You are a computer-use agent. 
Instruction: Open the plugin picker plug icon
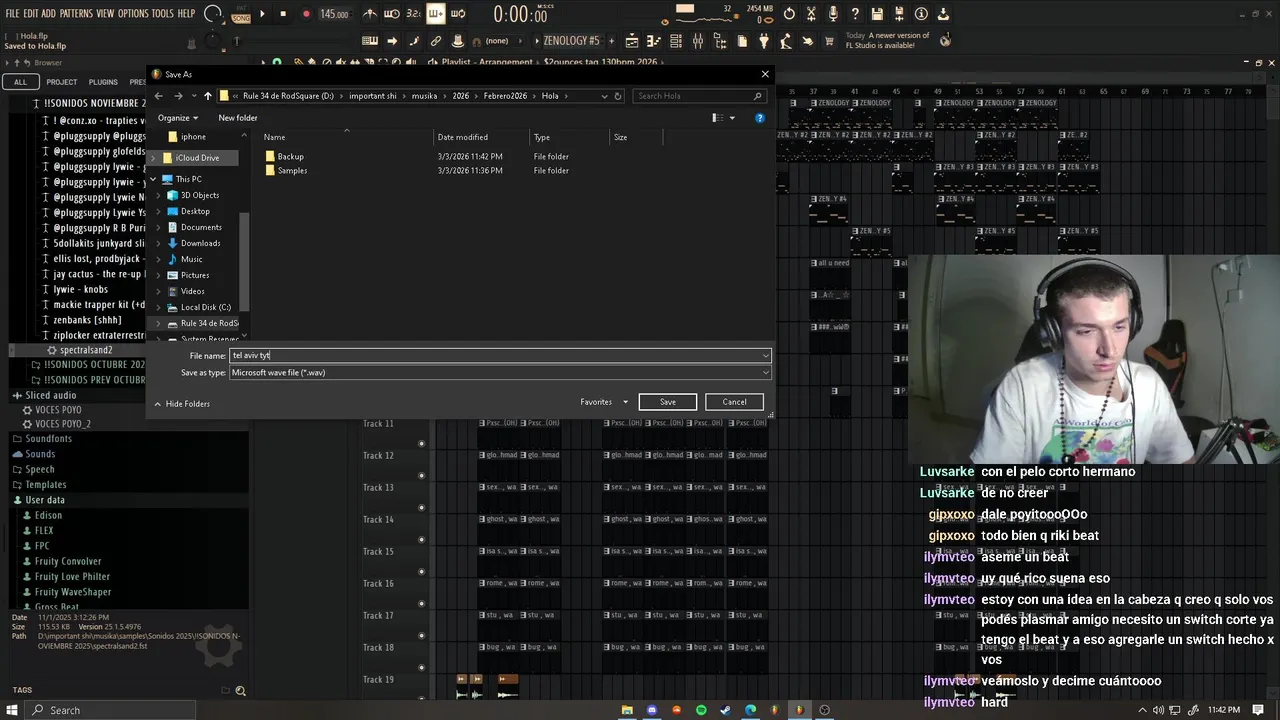click(764, 41)
